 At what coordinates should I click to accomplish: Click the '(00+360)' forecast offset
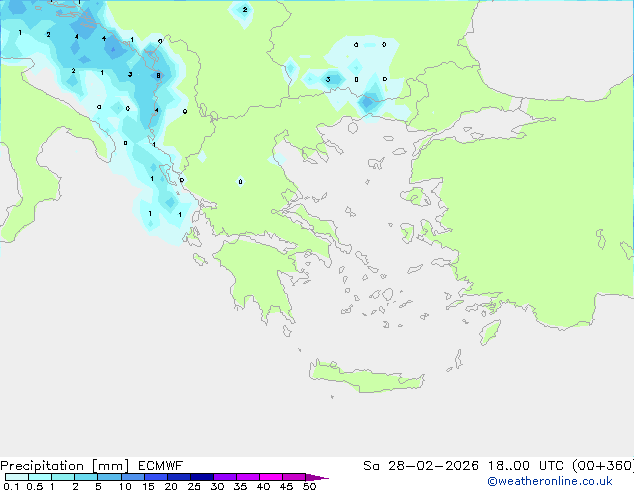603,466
